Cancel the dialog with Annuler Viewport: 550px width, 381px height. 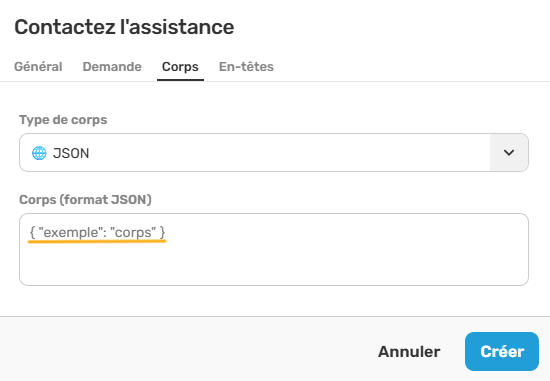tap(409, 352)
